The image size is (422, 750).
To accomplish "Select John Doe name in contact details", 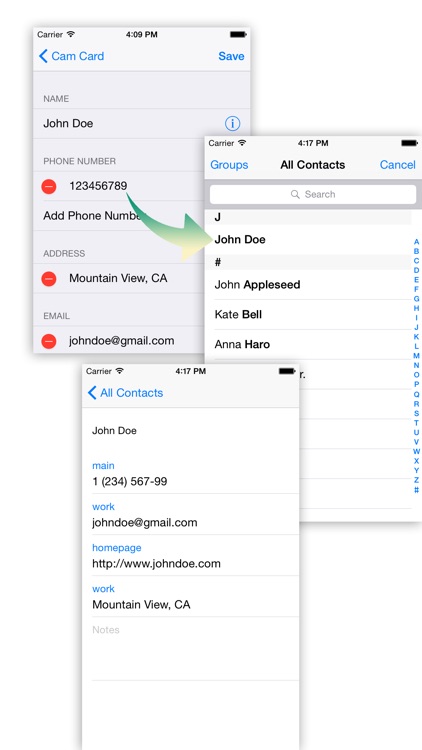I will coord(114,430).
